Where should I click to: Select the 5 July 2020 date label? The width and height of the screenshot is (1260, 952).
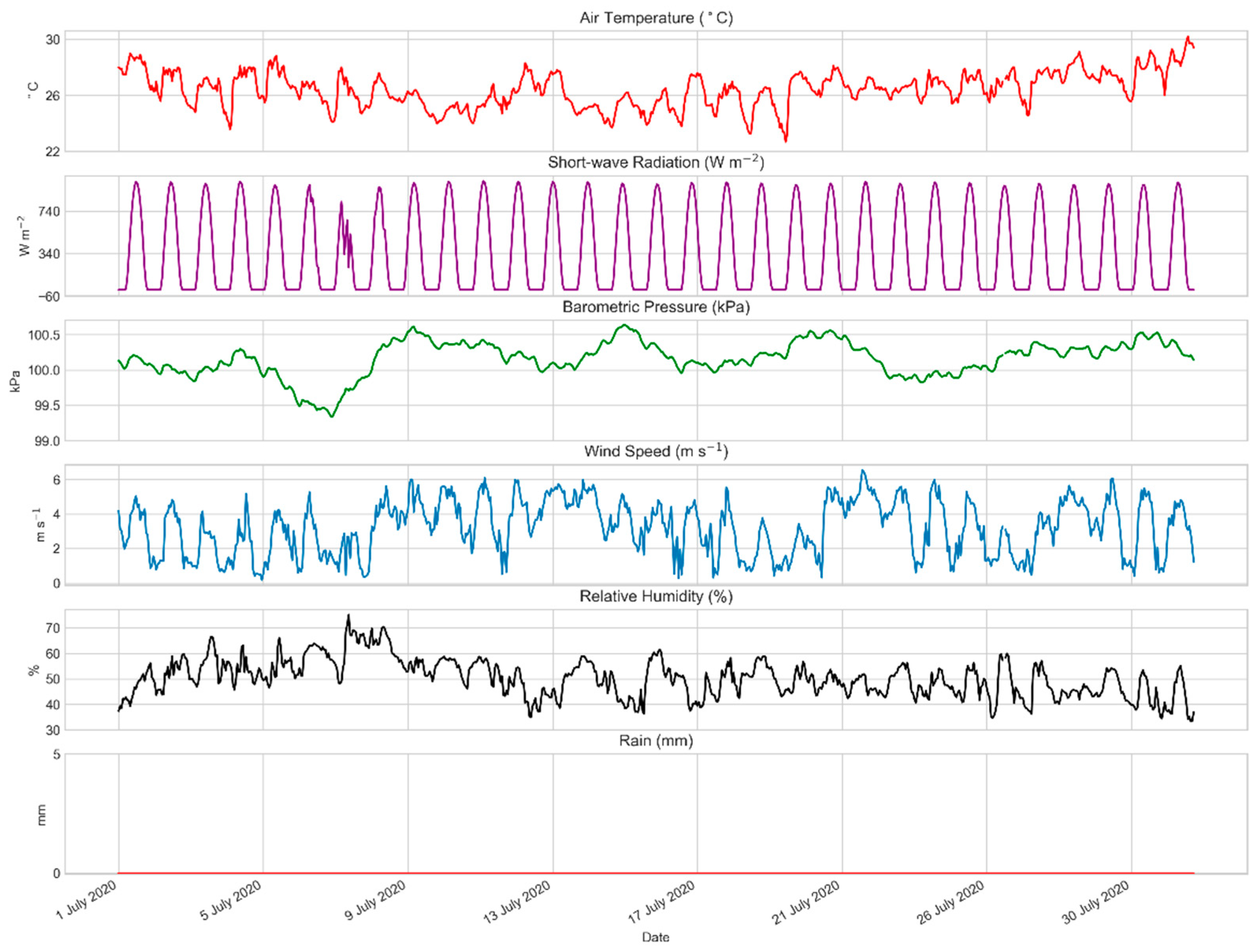pyautogui.click(x=231, y=900)
